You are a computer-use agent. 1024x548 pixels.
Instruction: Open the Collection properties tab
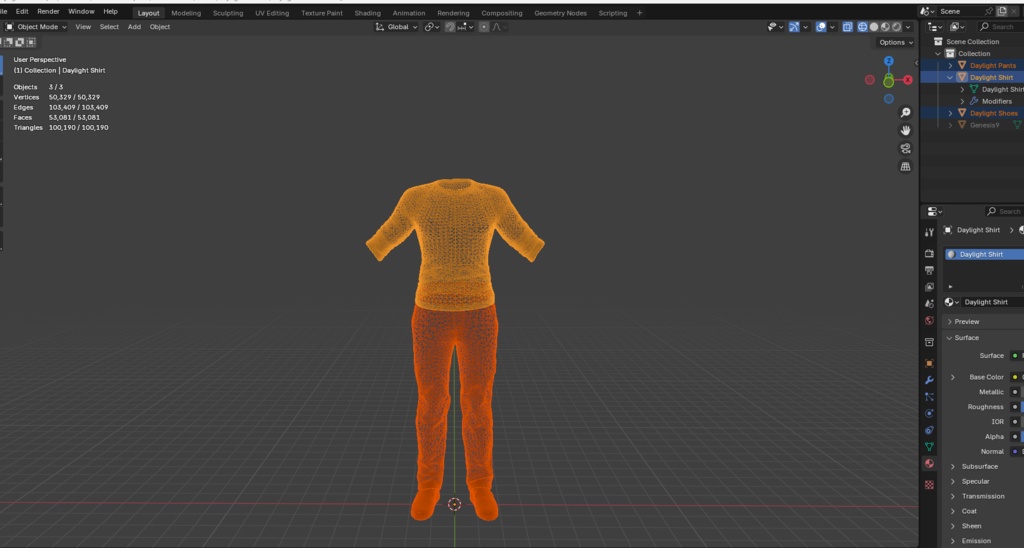929,342
